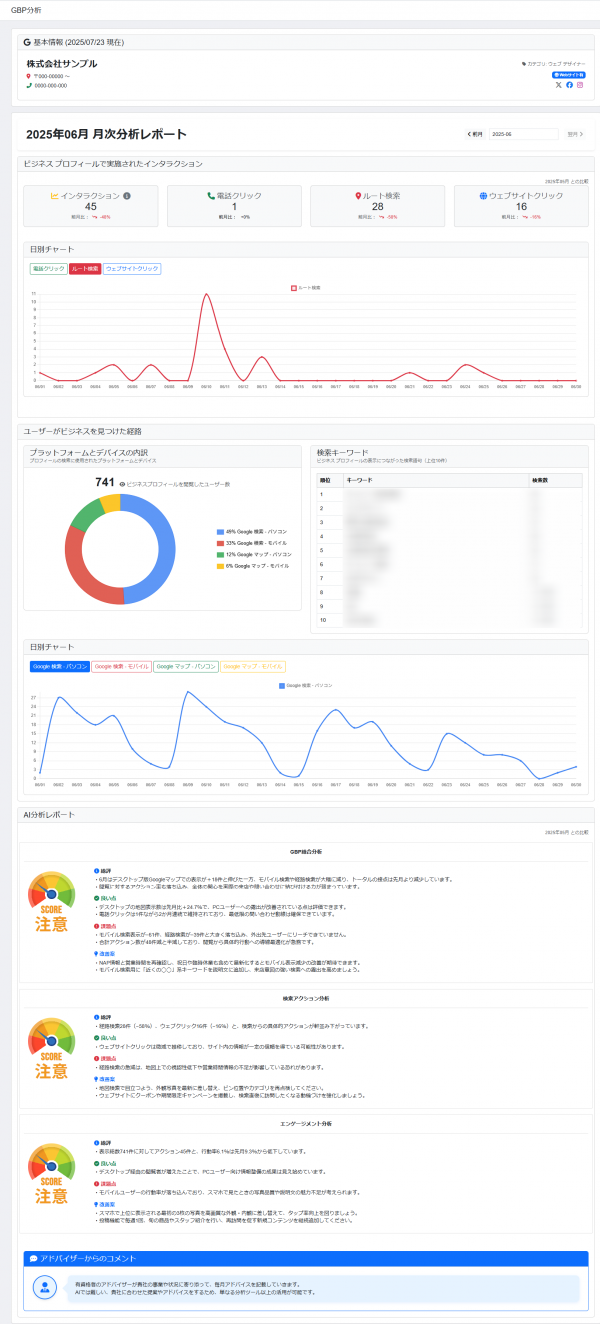Click the score gauge in 検索アクション分析
Screen dimensions: 600x1324
[51, 1047]
